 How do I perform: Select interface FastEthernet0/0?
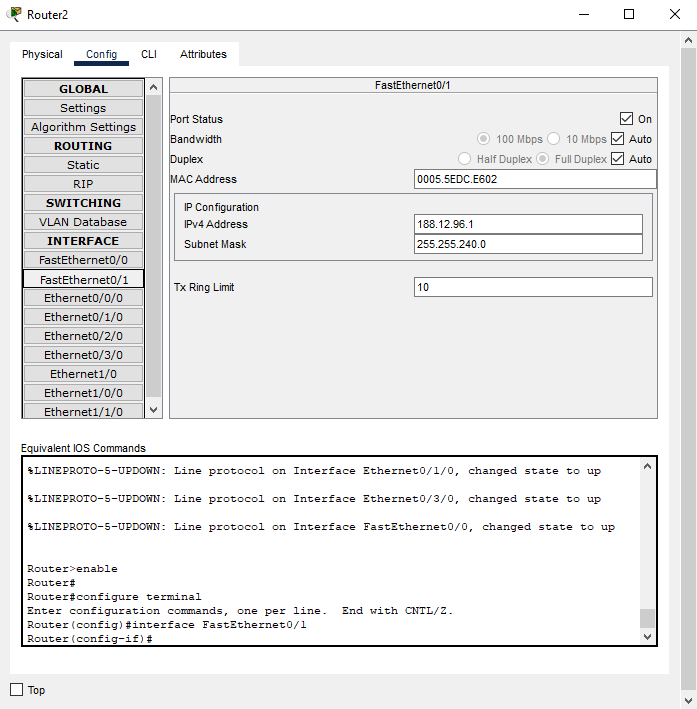click(83, 260)
